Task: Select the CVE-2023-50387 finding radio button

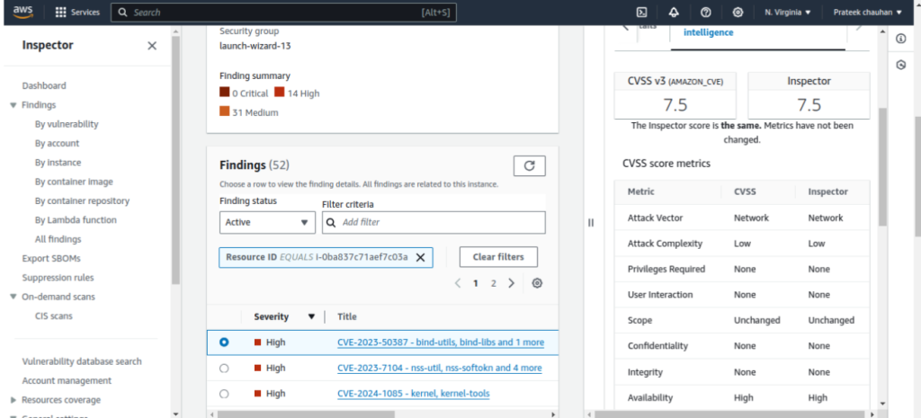Action: pyautogui.click(x=224, y=342)
